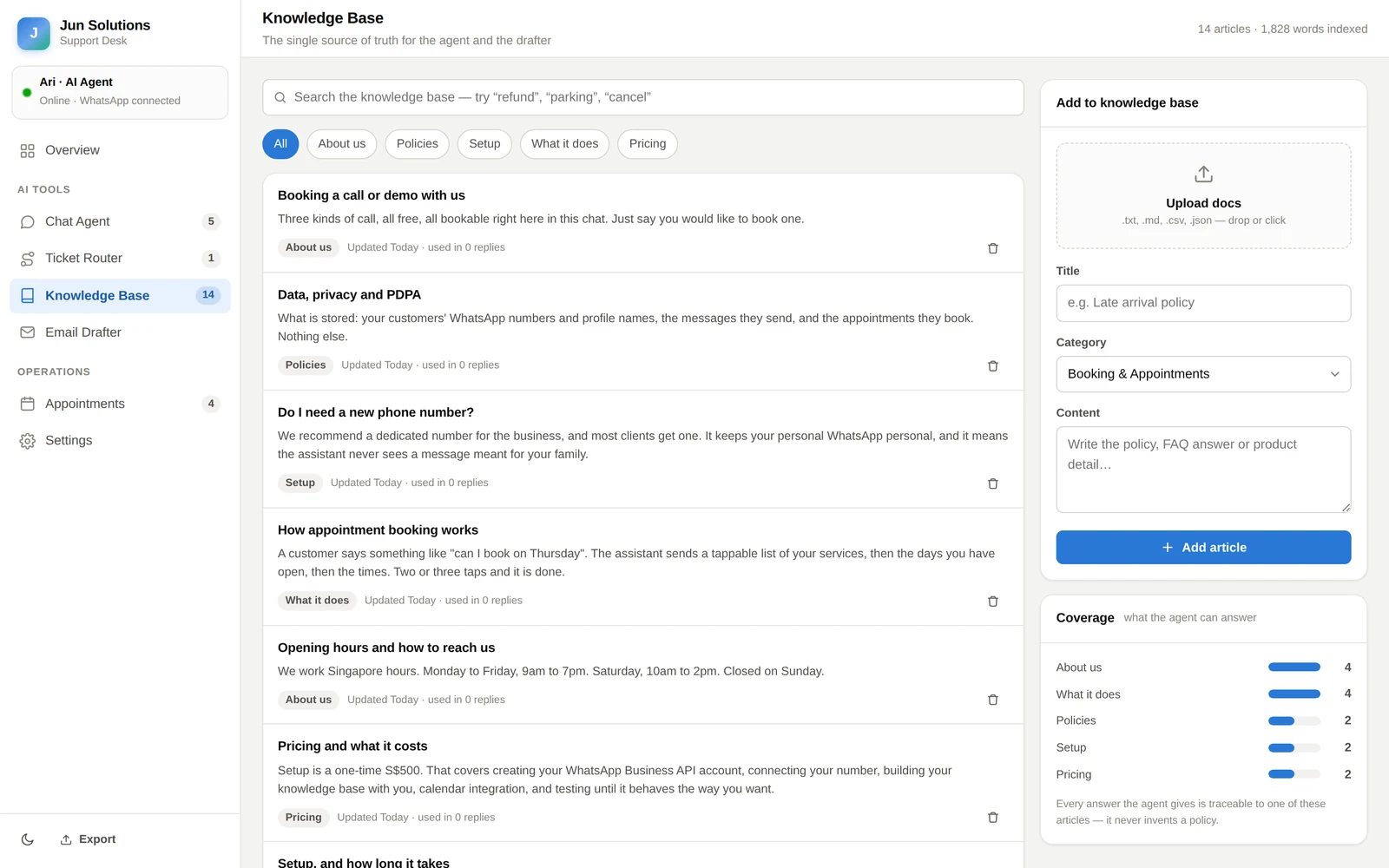
Task: Delete the Data, privacy and PDPA article
Action: point(992,366)
